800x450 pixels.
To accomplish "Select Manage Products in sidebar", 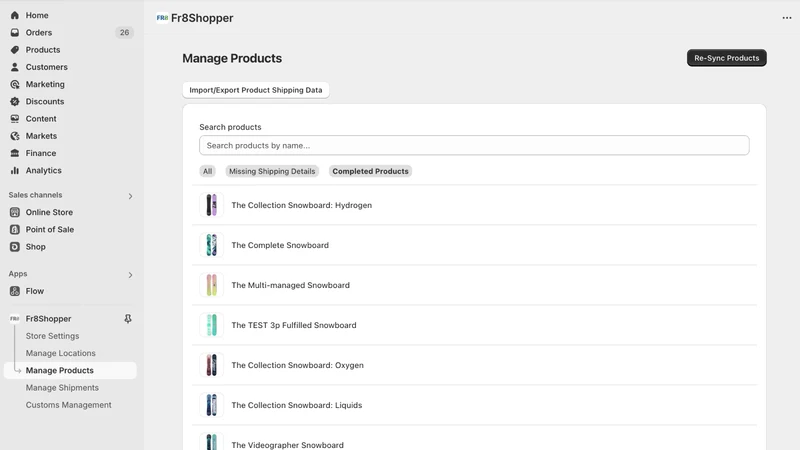I will tap(60, 370).
